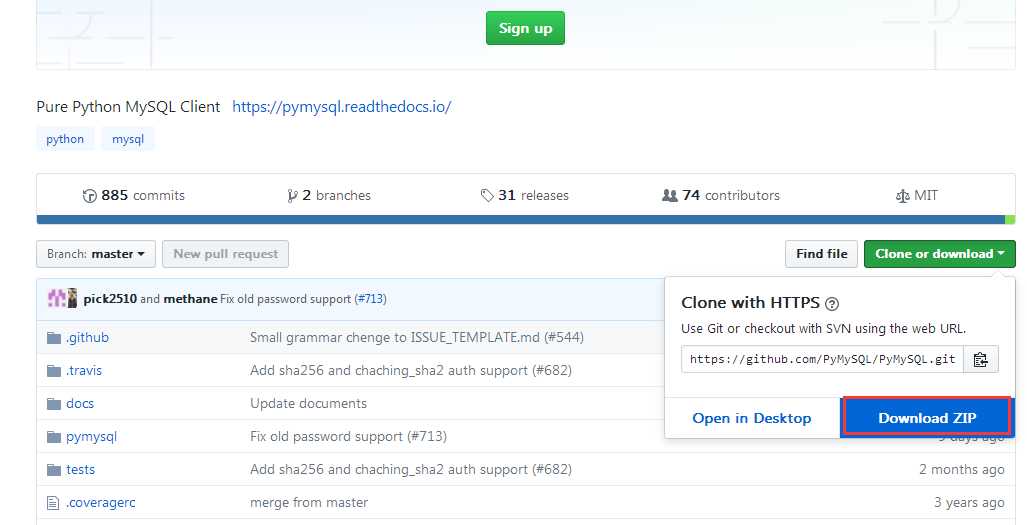Open the pymysql folder
1027x525 pixels.
[91, 437]
